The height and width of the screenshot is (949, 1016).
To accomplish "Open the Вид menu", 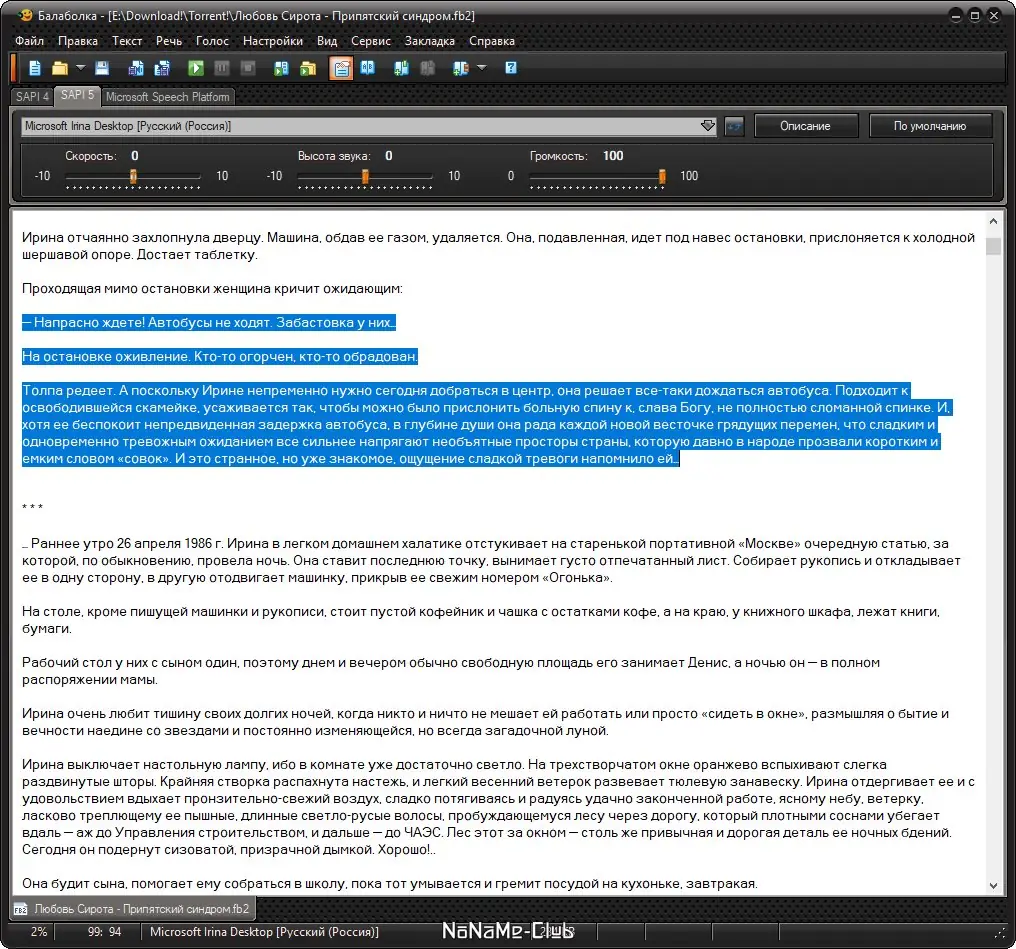I will pos(327,41).
